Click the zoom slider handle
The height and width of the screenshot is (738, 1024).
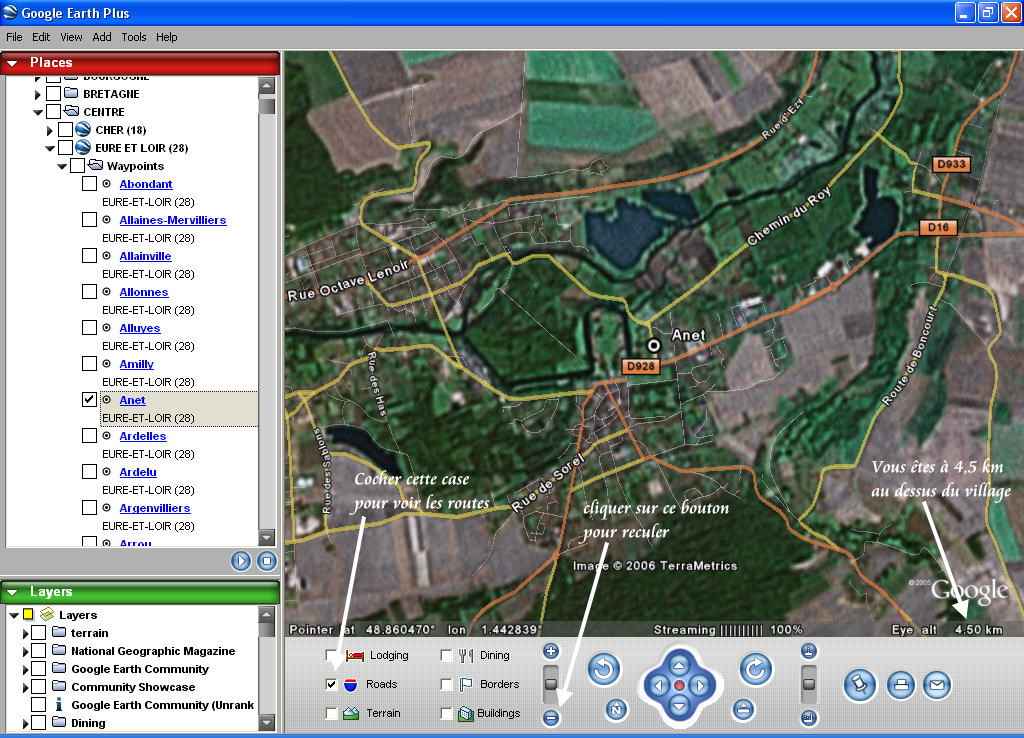pyautogui.click(x=551, y=683)
